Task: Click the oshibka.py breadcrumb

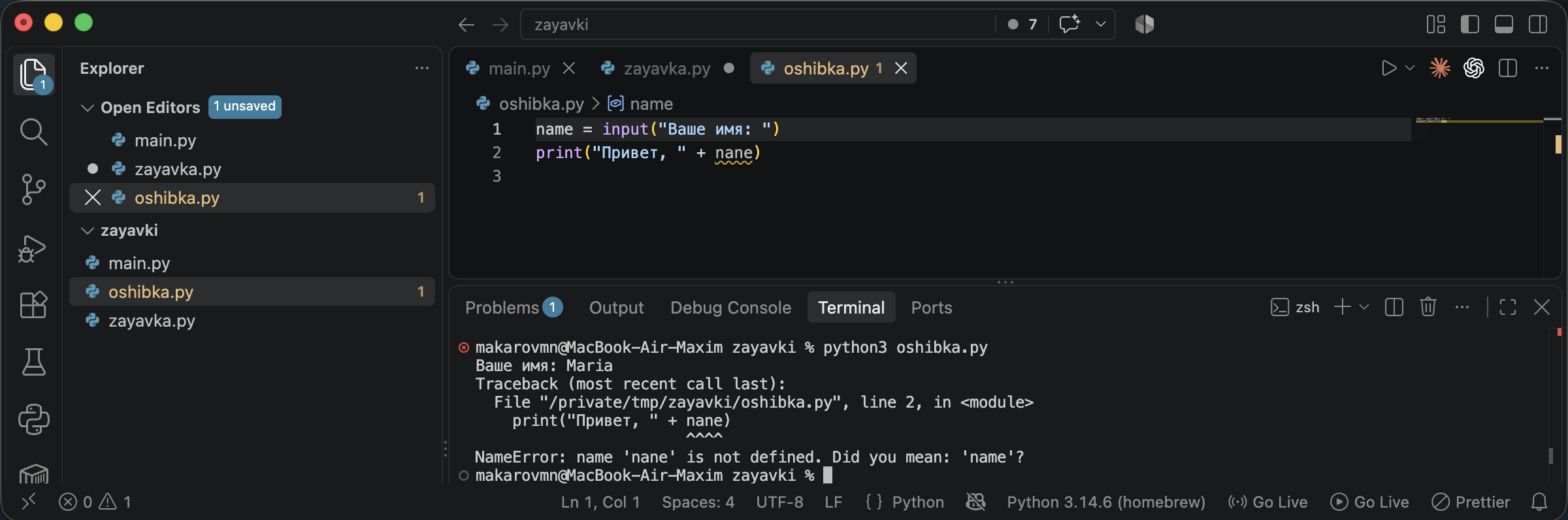Action: click(541, 104)
